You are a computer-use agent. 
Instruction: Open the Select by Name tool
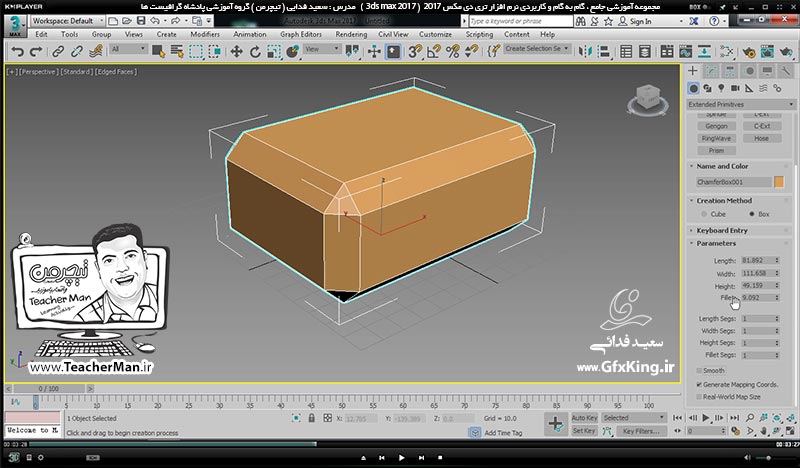(177, 52)
